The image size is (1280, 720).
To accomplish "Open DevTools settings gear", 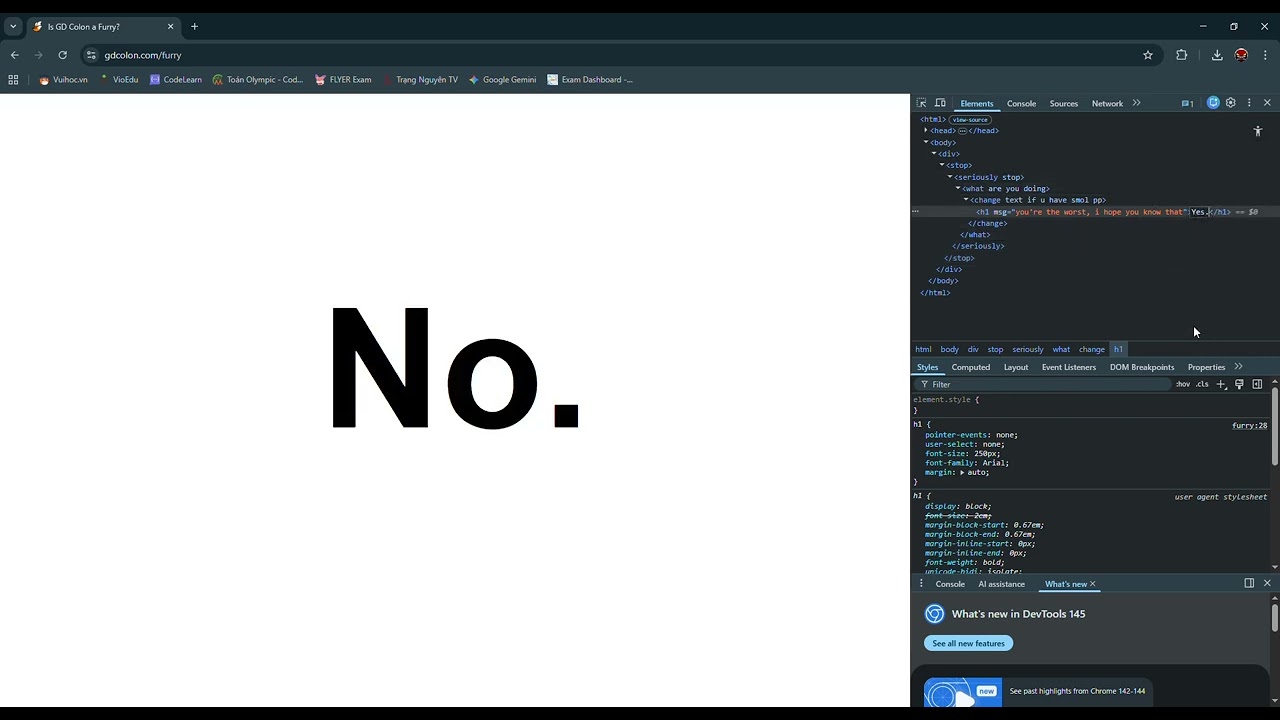I will click(1231, 103).
